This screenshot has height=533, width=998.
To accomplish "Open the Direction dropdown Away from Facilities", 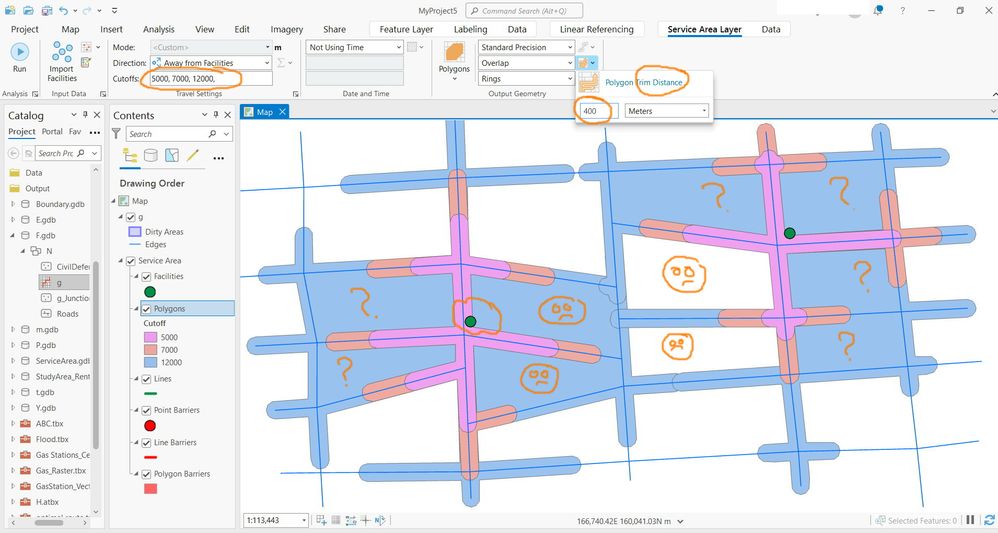I will point(211,63).
